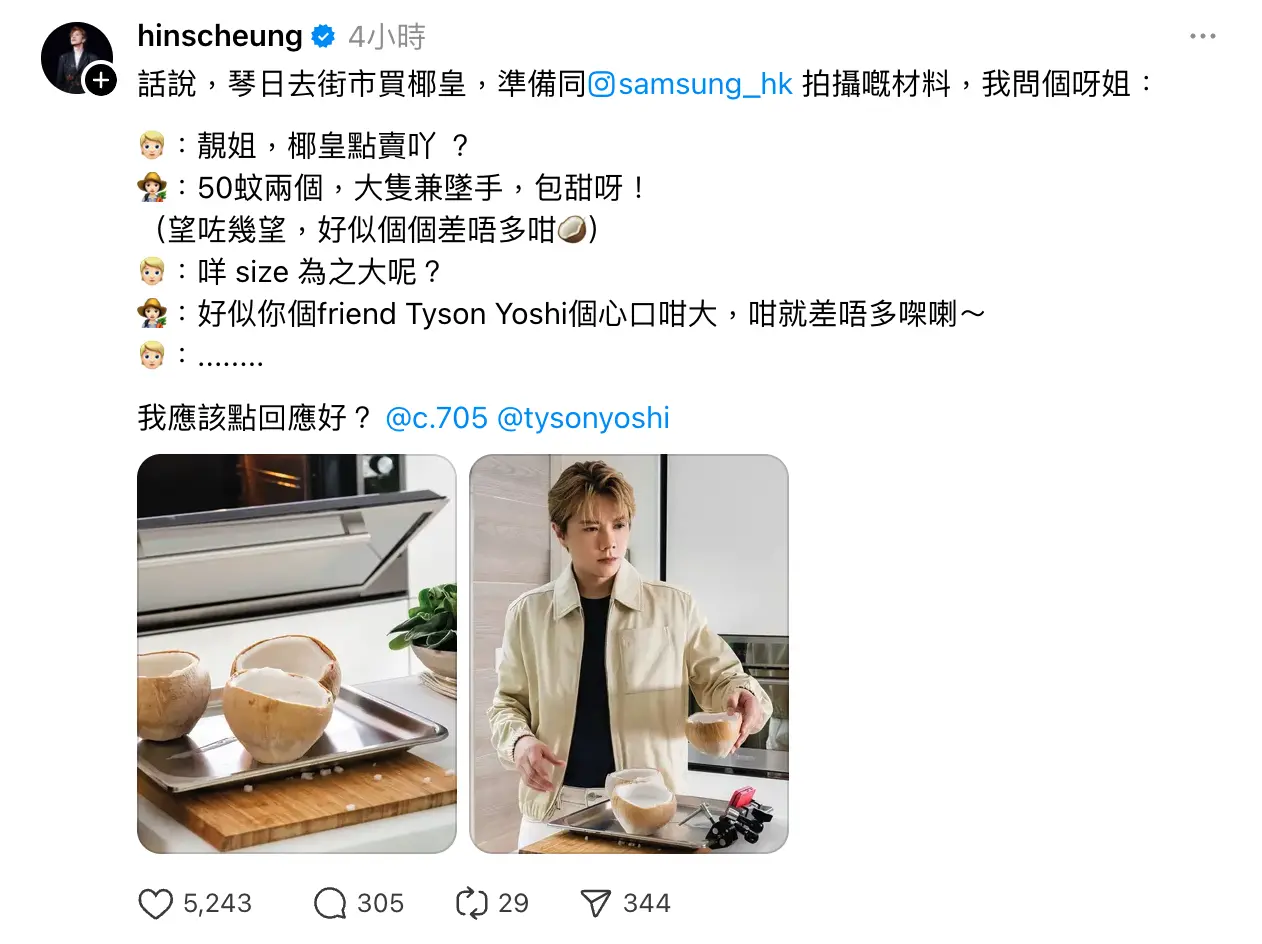
Task: Open replies via the comment bubble icon
Action: tap(330, 904)
